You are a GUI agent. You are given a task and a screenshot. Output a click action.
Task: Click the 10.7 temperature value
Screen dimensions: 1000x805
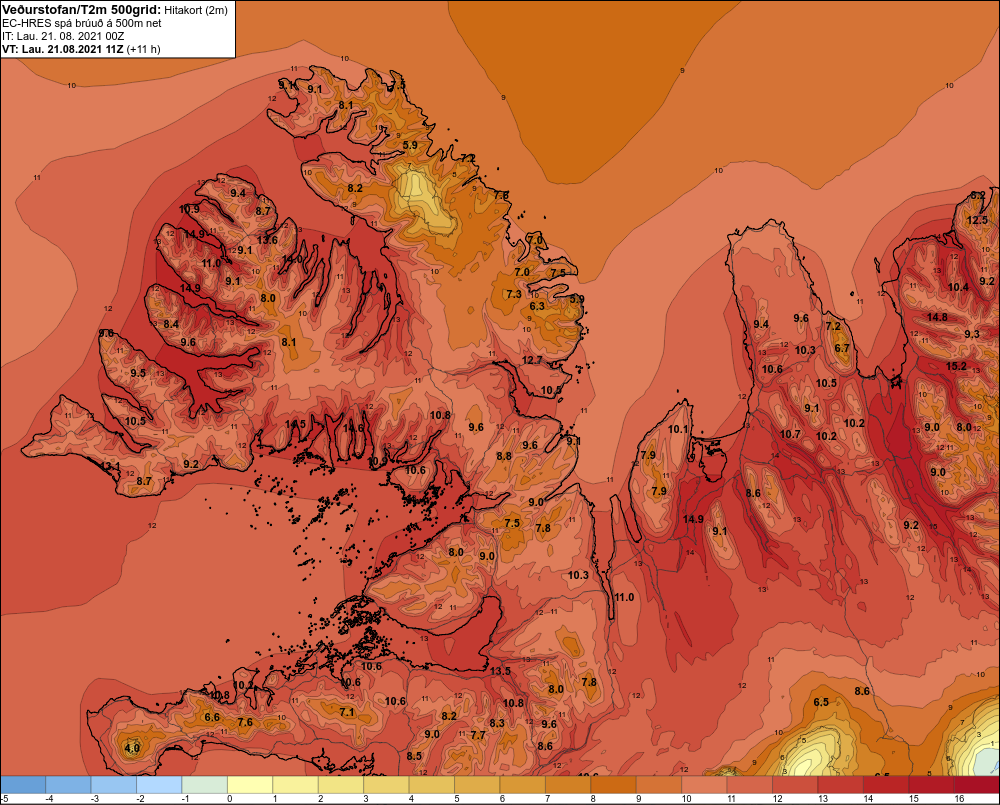[790, 434]
